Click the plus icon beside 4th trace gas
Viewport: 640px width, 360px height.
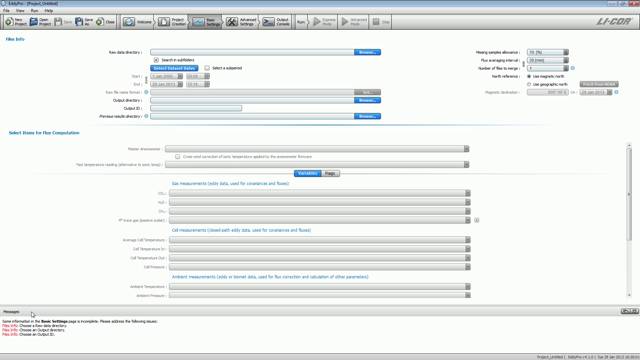click(476, 220)
